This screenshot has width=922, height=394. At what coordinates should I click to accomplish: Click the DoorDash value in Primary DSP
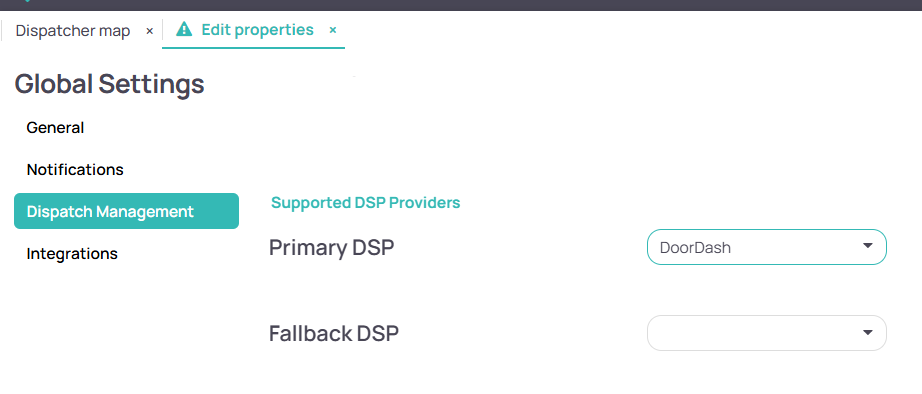(x=695, y=248)
